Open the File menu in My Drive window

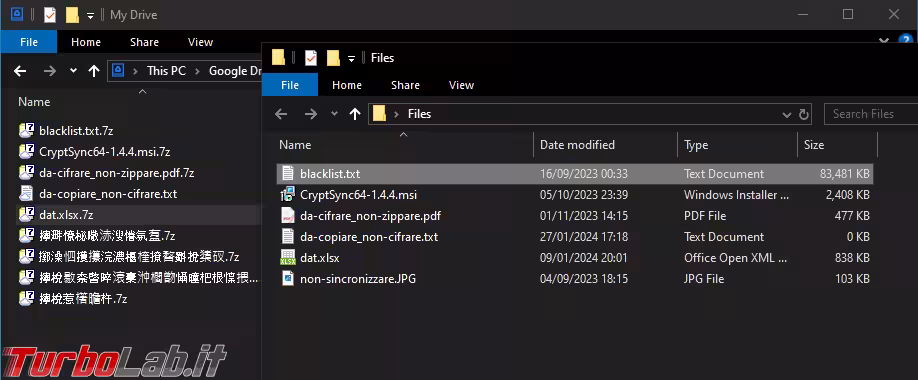click(29, 42)
